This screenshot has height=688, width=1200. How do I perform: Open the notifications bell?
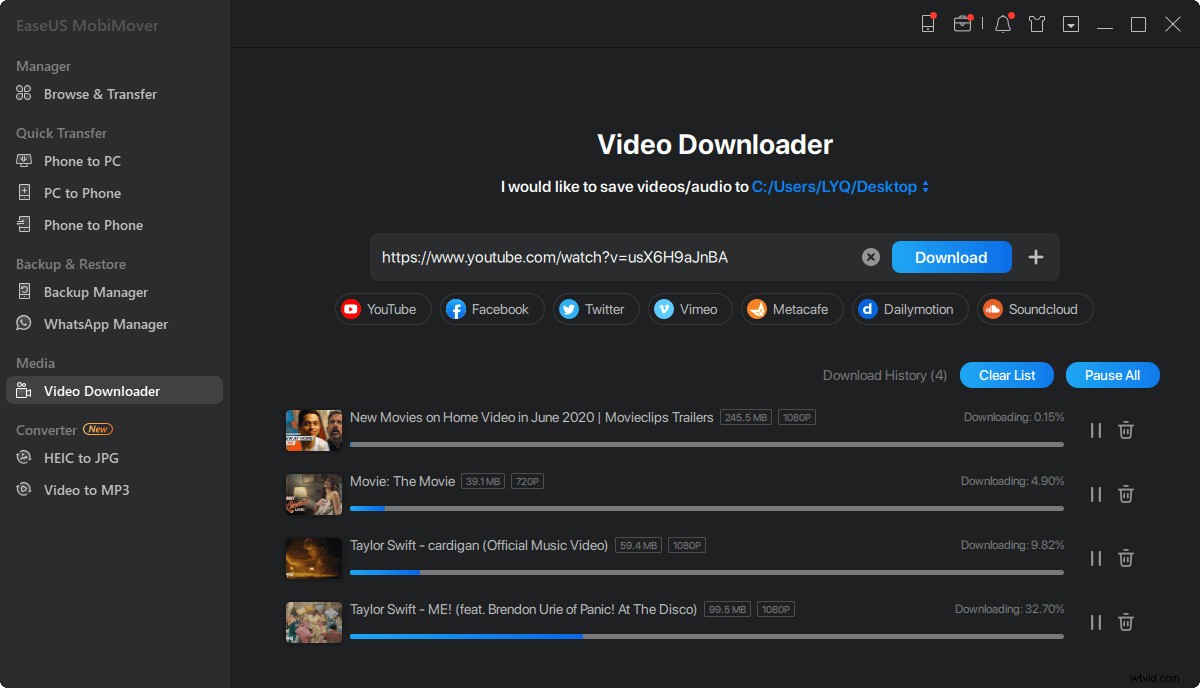pos(1003,23)
